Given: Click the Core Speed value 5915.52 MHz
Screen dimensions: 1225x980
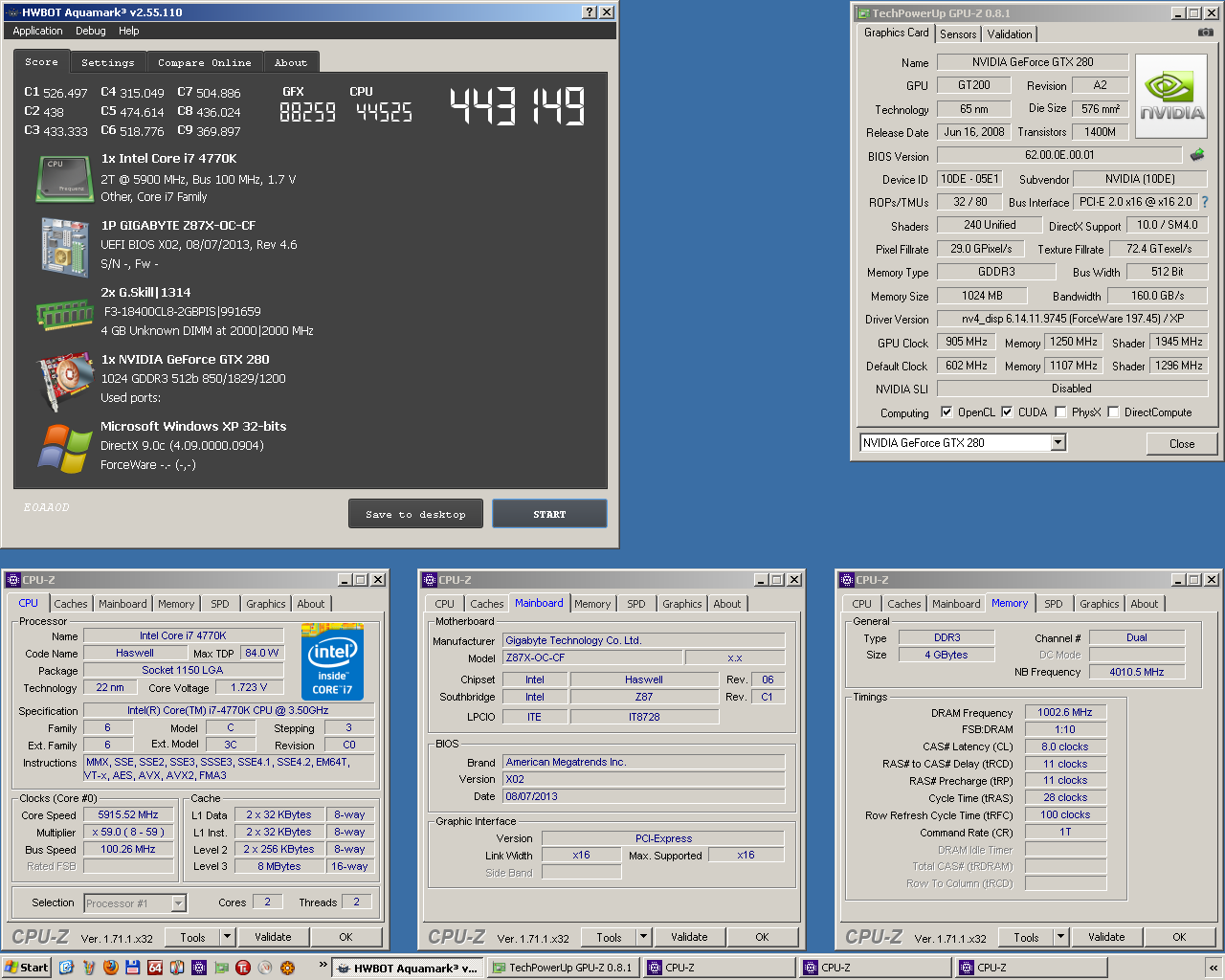Looking at the screenshot, I should (128, 815).
